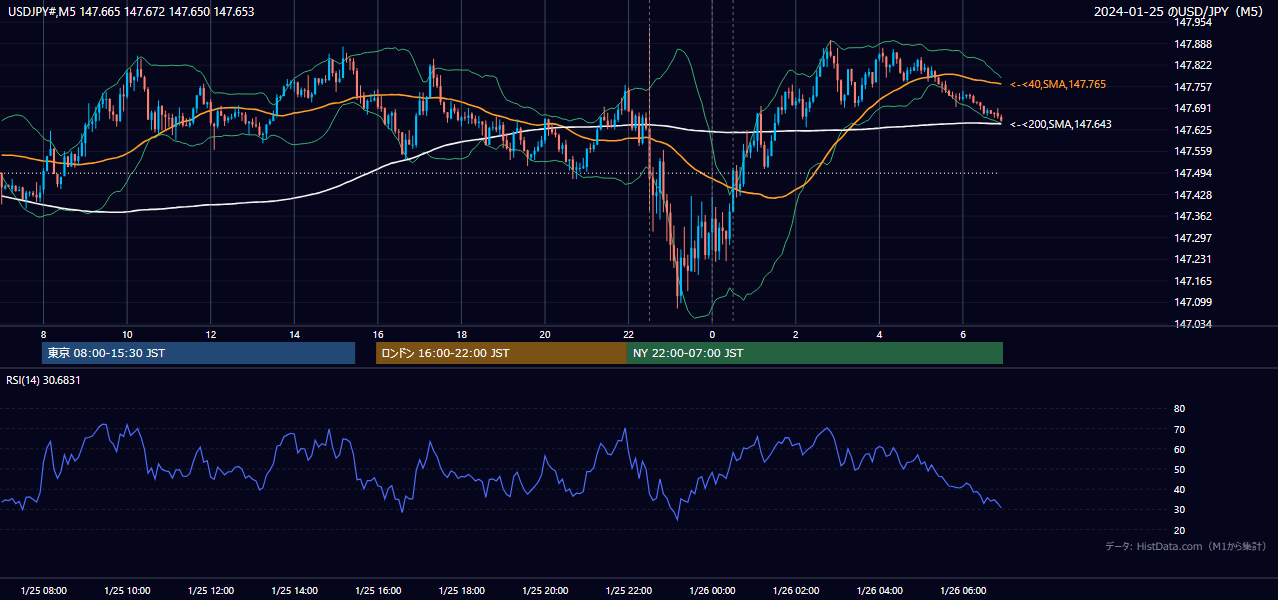Click hour tick 12 under price chart
The width and height of the screenshot is (1278, 600).
pyautogui.click(x=211, y=334)
